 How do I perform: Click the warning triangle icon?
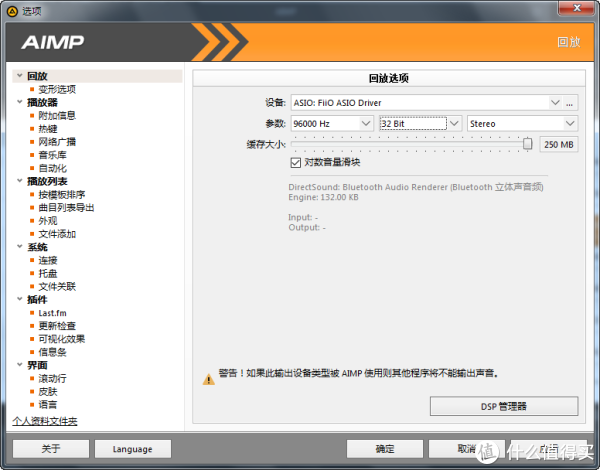(x=209, y=379)
